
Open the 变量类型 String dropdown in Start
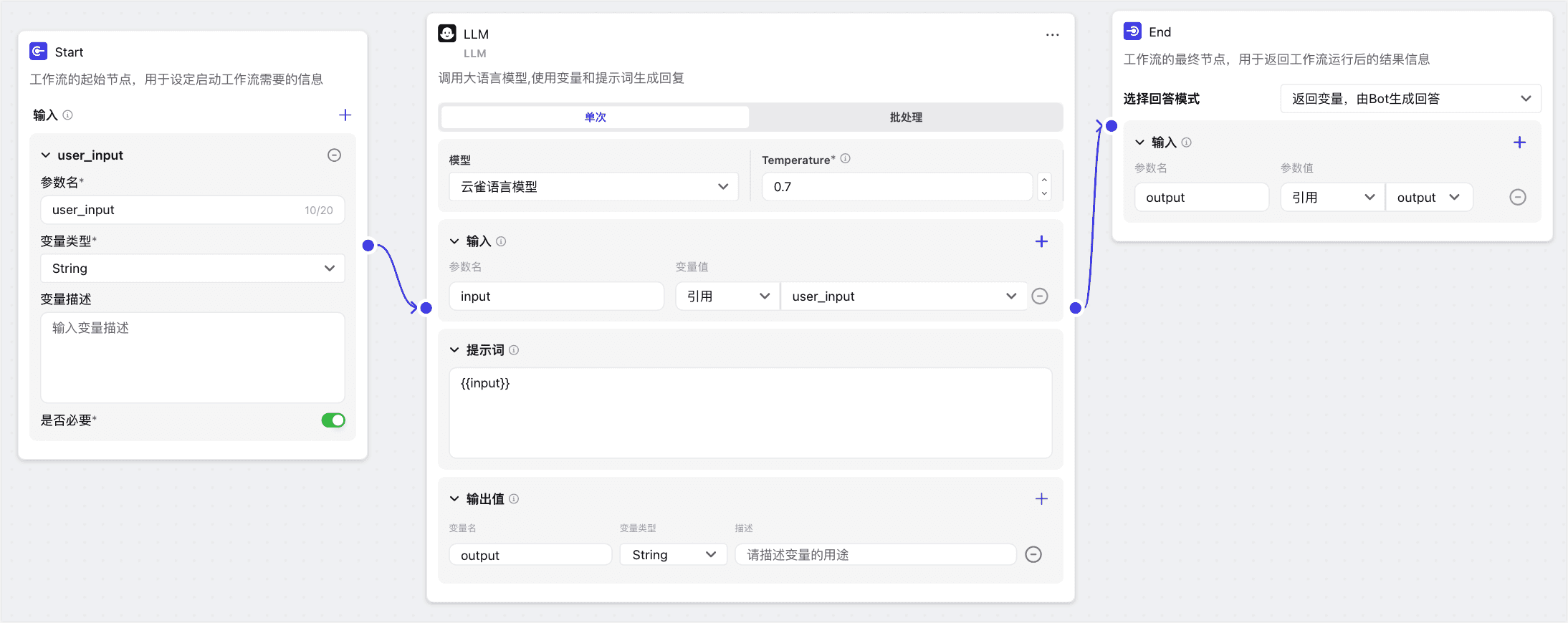[193, 269]
